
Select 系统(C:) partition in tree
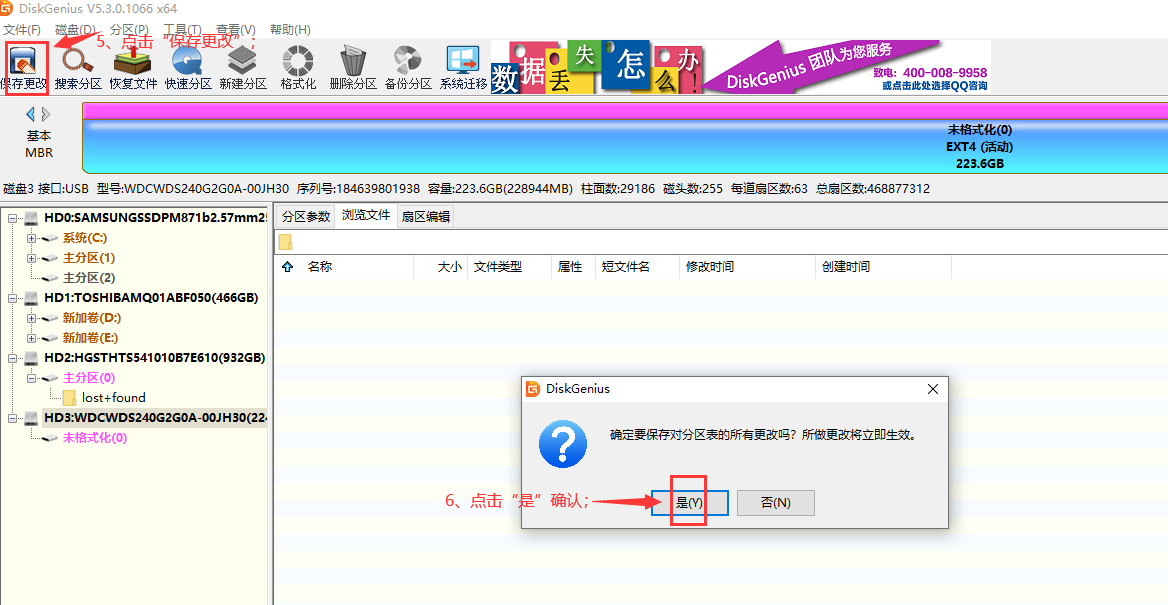(x=84, y=238)
